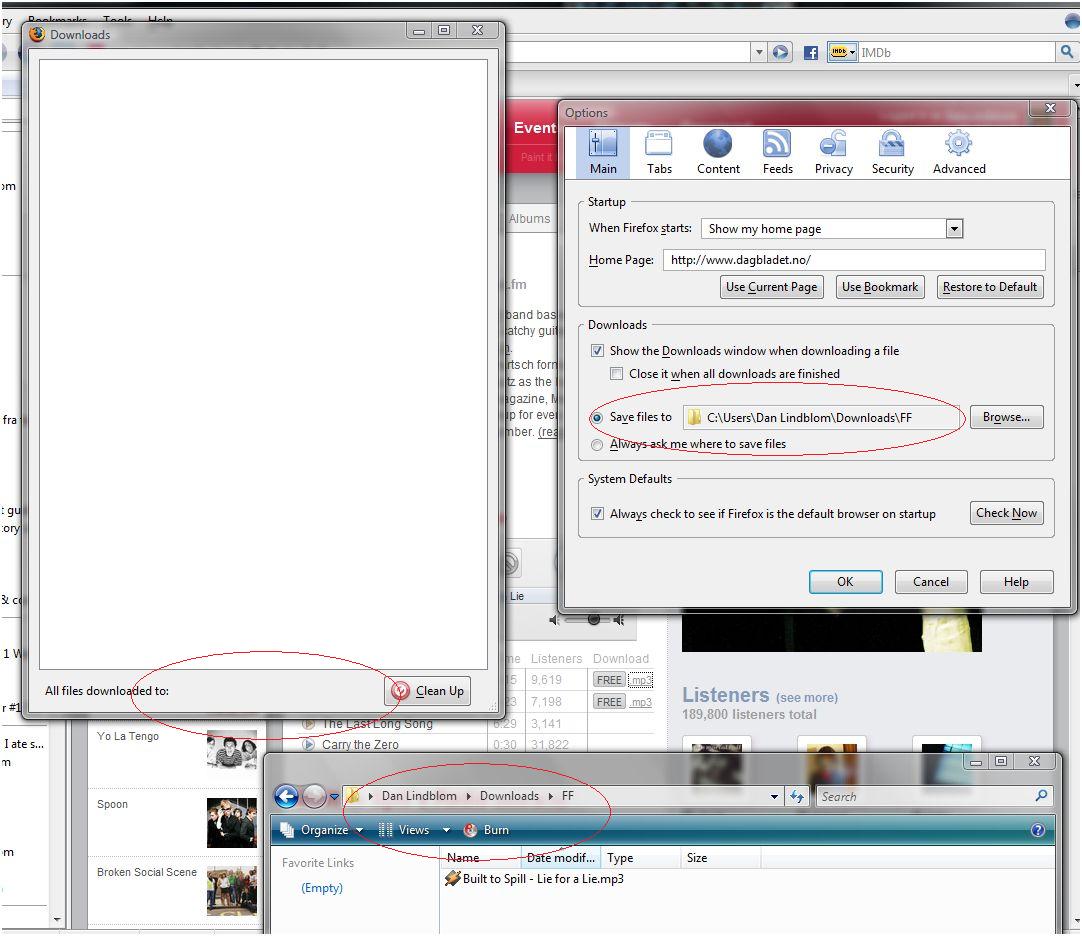Sort by the Size column header
This screenshot has width=1082, height=936.
720,858
